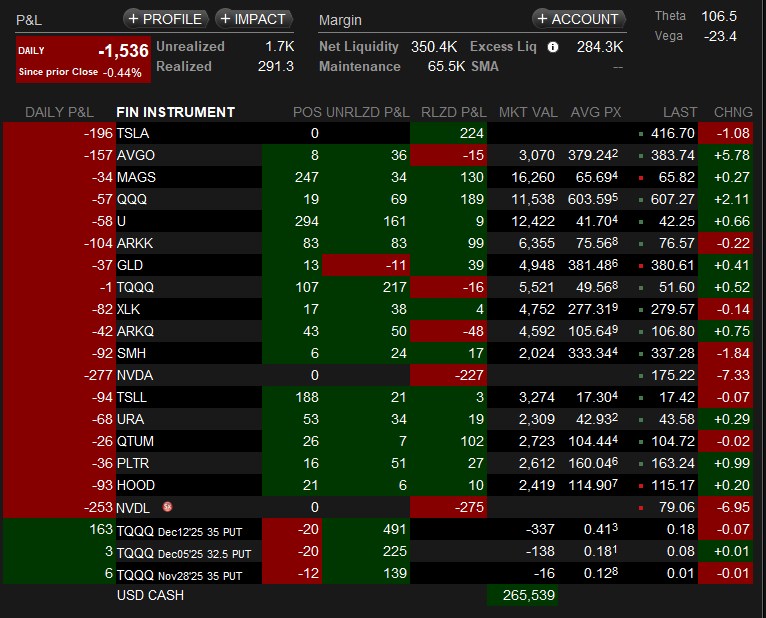Click U position 294 cell

[292, 221]
